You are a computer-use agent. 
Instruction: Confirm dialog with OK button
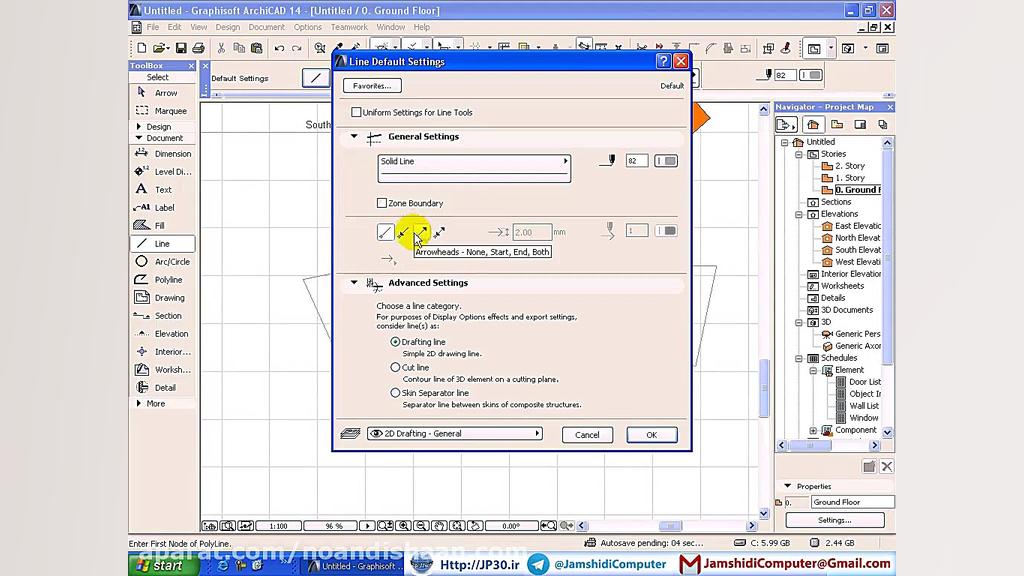[652, 435]
